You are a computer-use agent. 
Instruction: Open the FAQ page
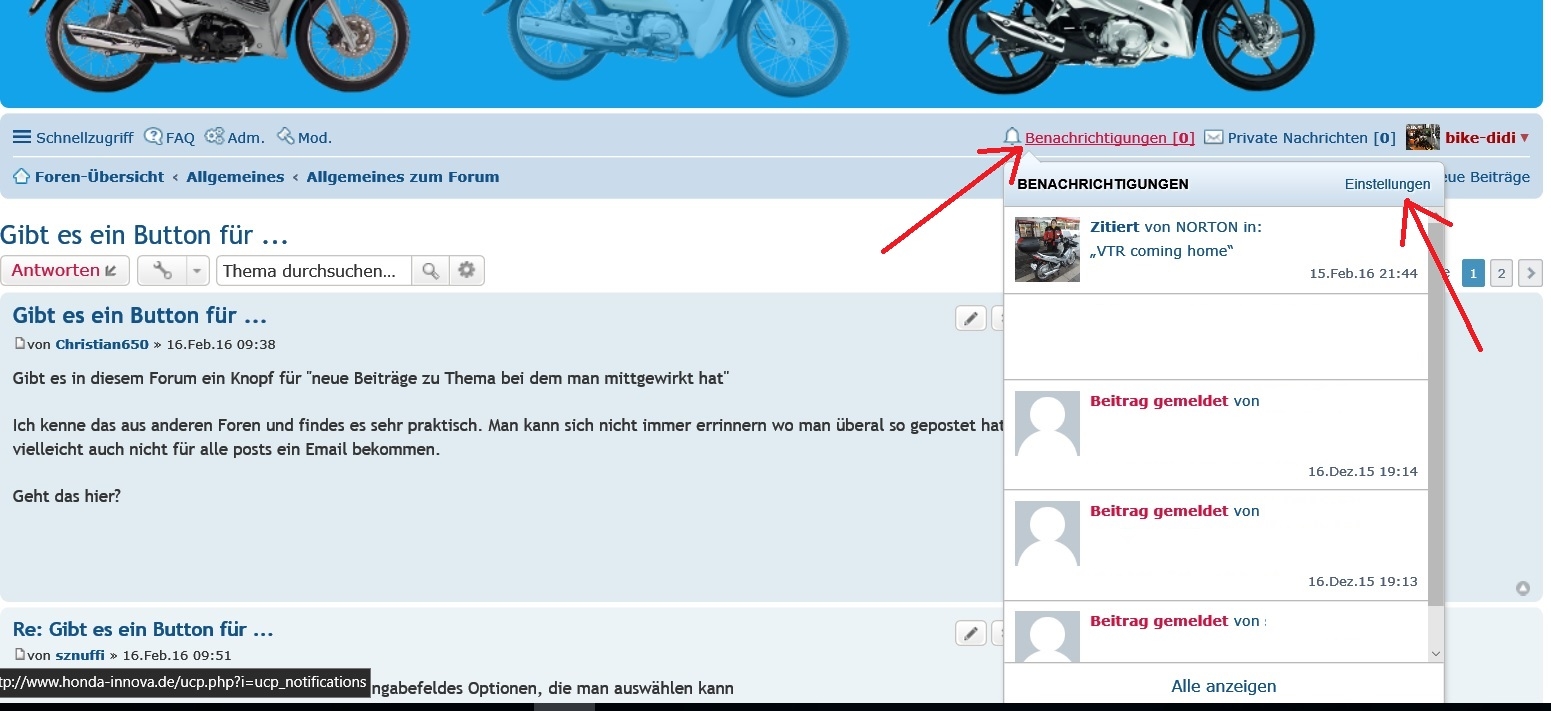pyautogui.click(x=169, y=138)
